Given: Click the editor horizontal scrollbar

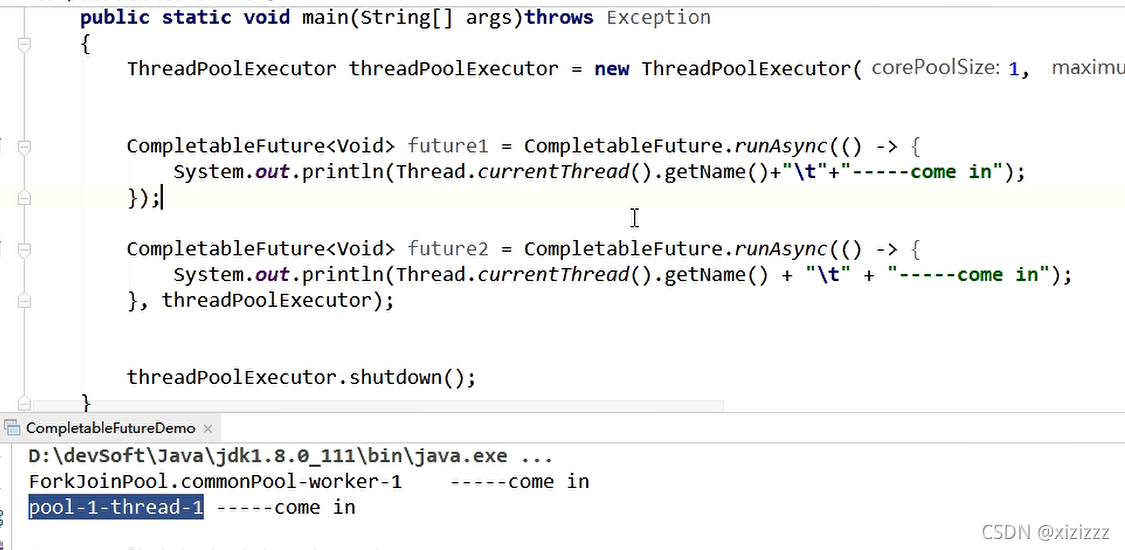Looking at the screenshot, I should tap(379, 406).
